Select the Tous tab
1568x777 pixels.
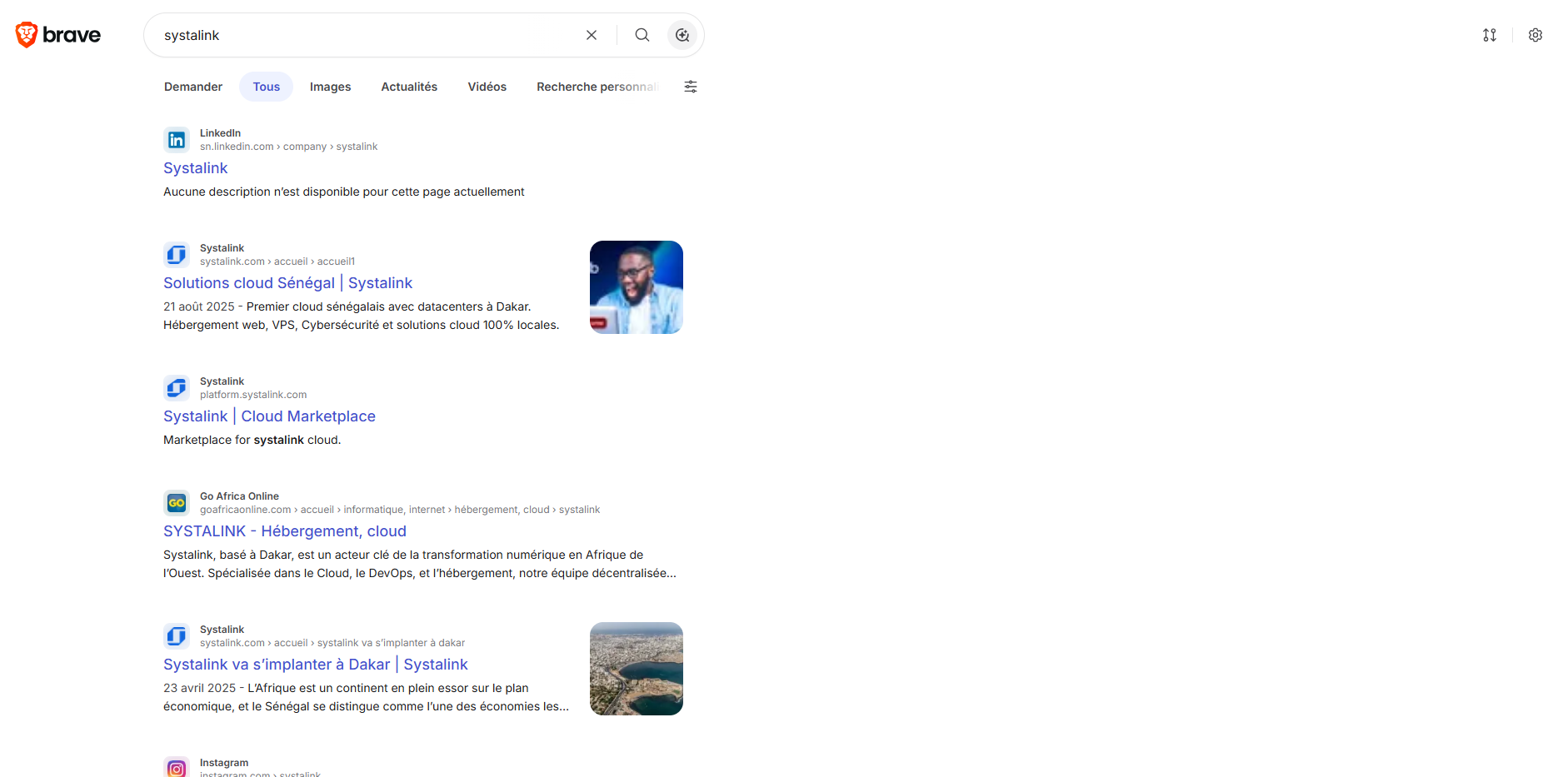point(267,87)
